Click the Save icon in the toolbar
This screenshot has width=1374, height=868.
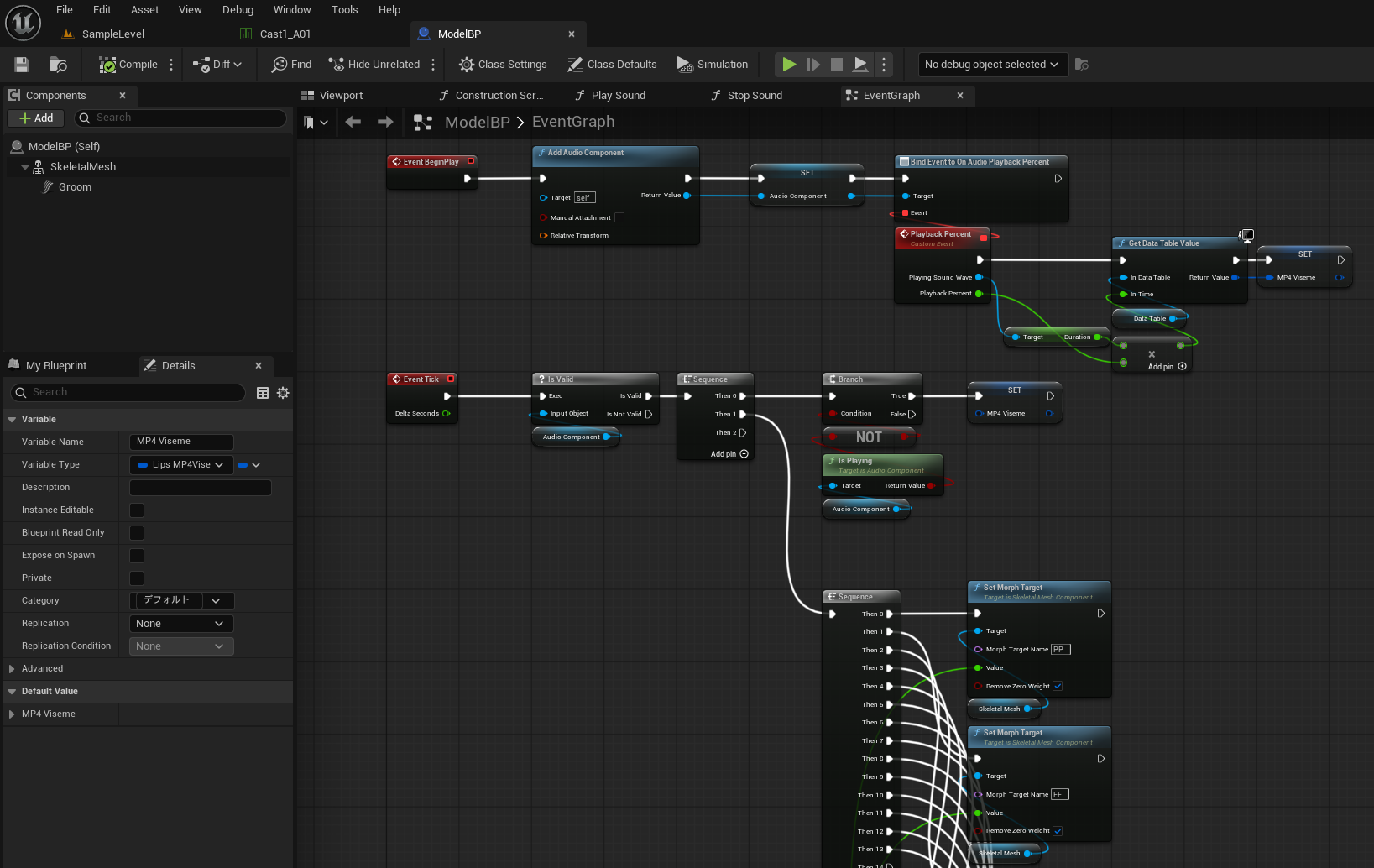click(x=22, y=65)
